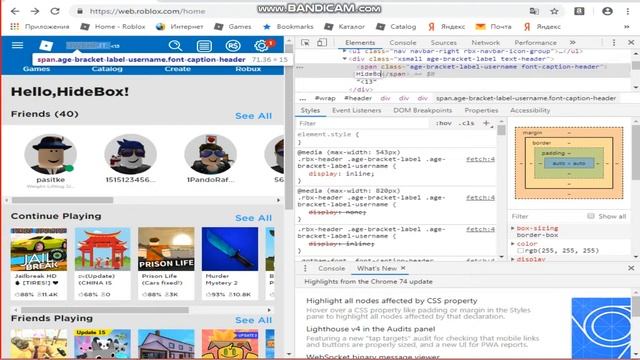
Task: Close the What's New tab
Action: pos(403,268)
